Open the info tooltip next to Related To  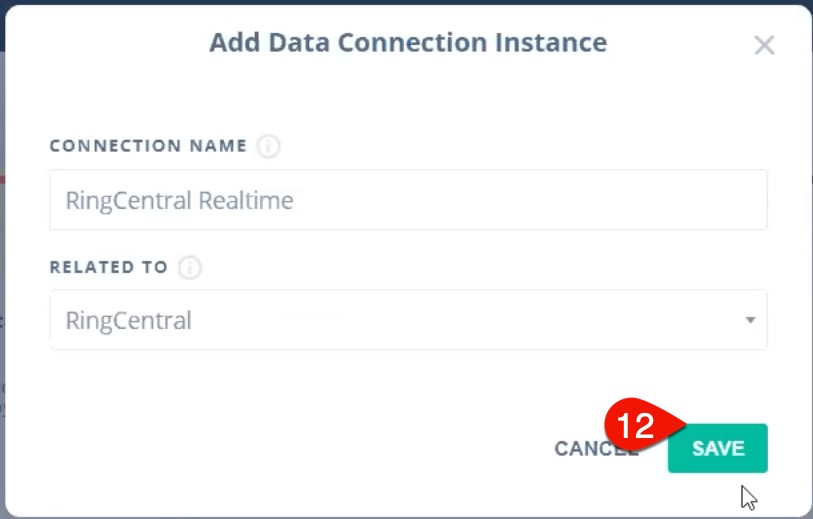tap(190, 268)
